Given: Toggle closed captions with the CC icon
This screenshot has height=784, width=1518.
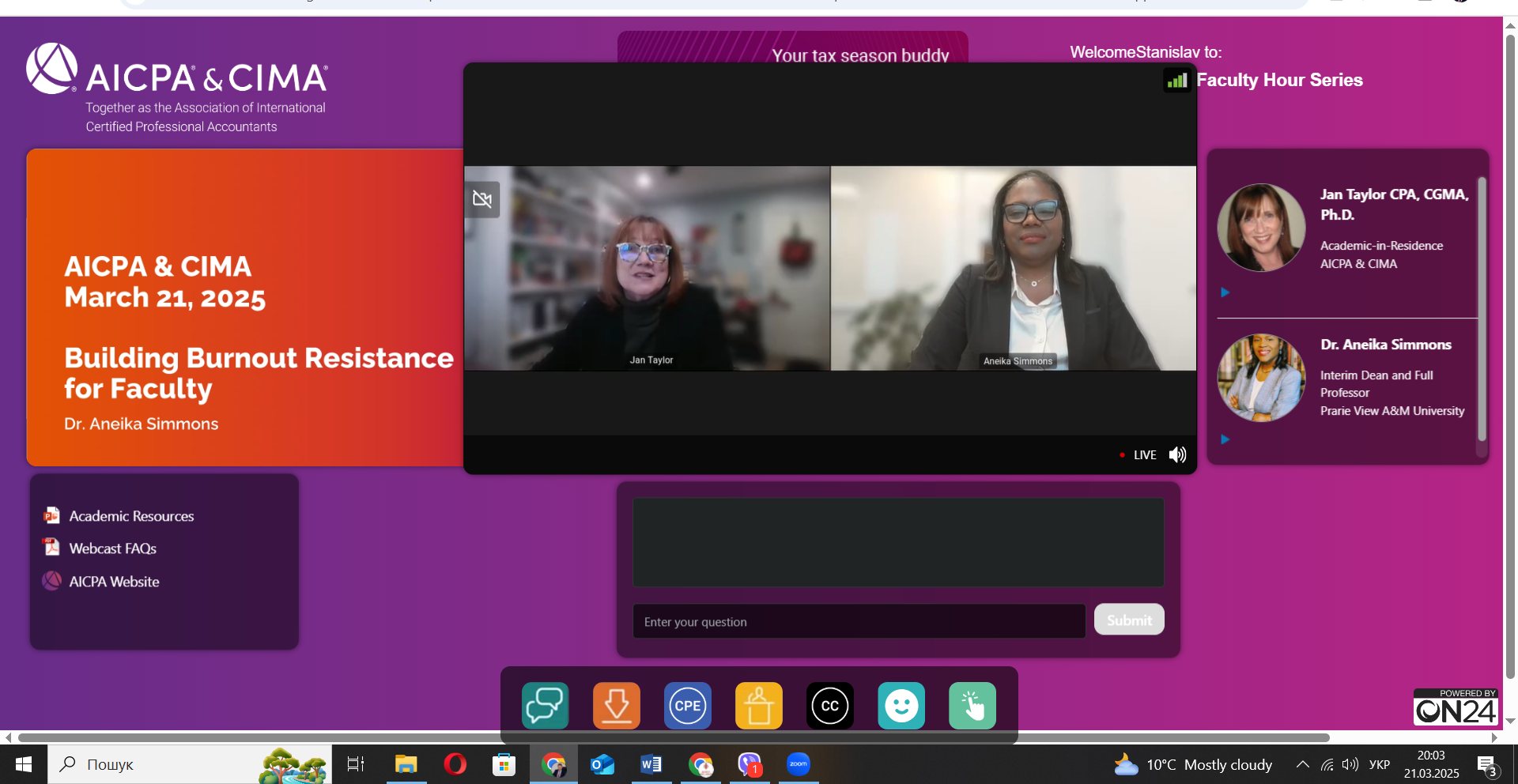Looking at the screenshot, I should coord(830,705).
